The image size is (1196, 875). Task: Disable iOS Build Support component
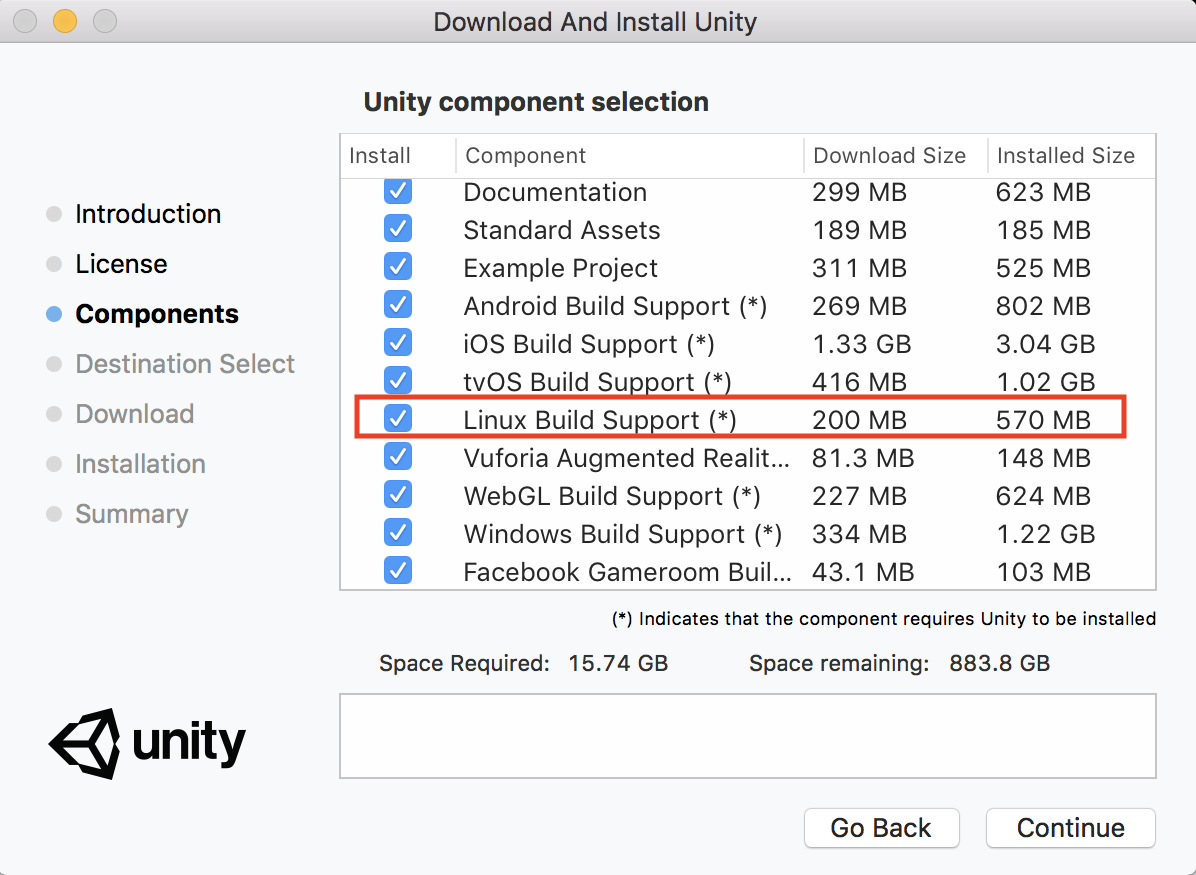pos(397,342)
